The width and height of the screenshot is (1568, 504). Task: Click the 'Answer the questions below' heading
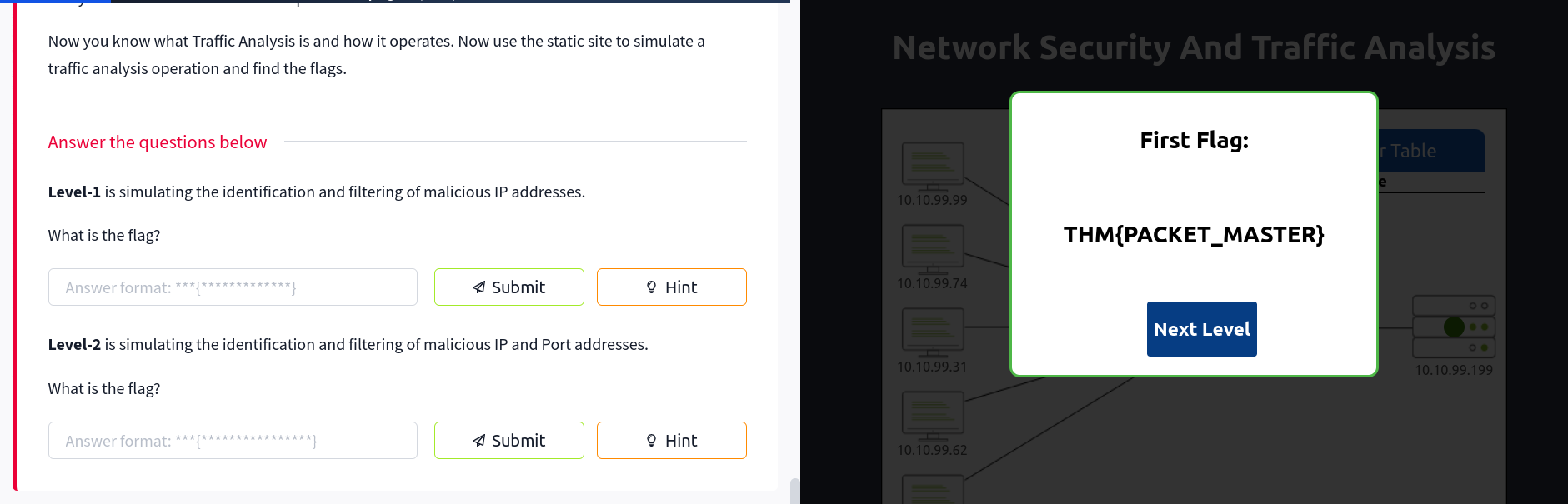point(158,142)
